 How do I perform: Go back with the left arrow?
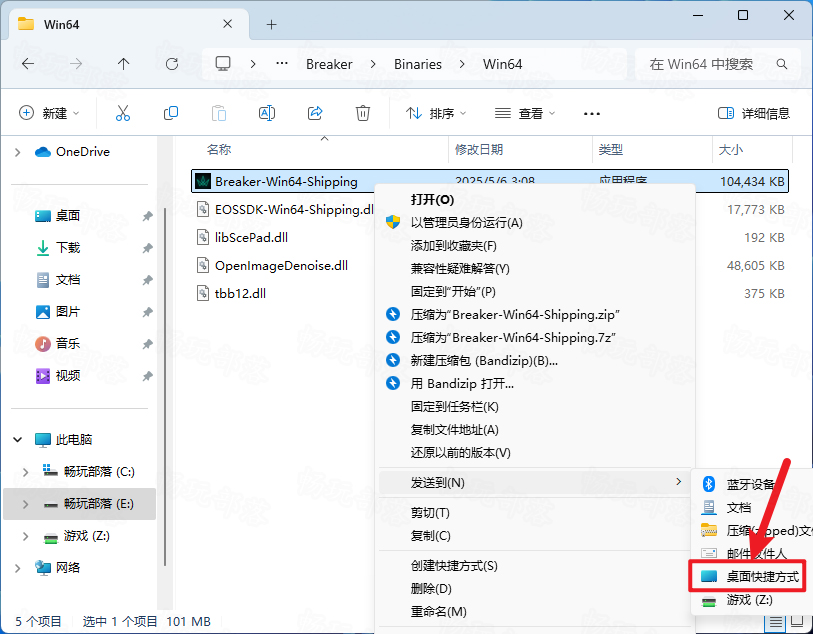click(28, 64)
